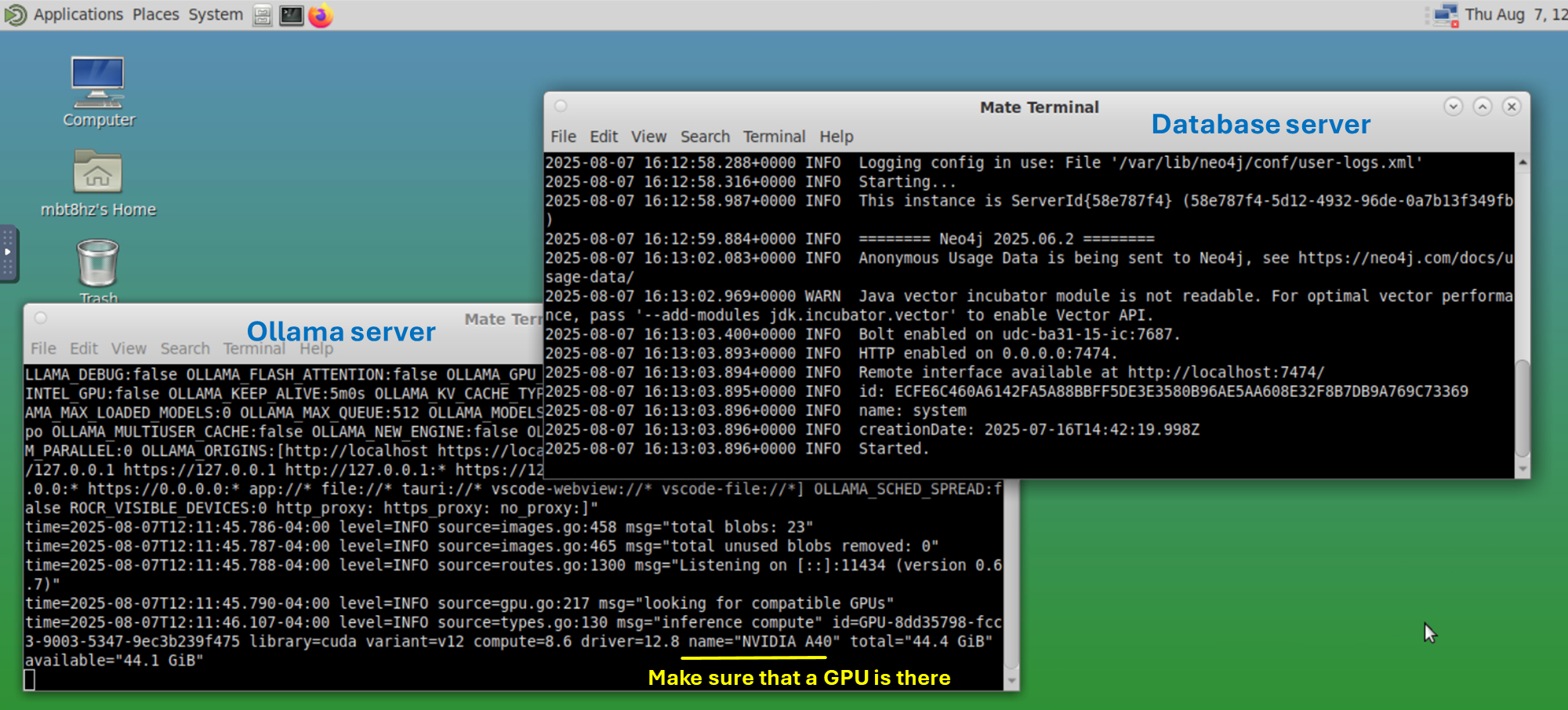Click the http://localhost:7474/ address text
The width and height of the screenshot is (1568, 710).
(x=1226, y=373)
